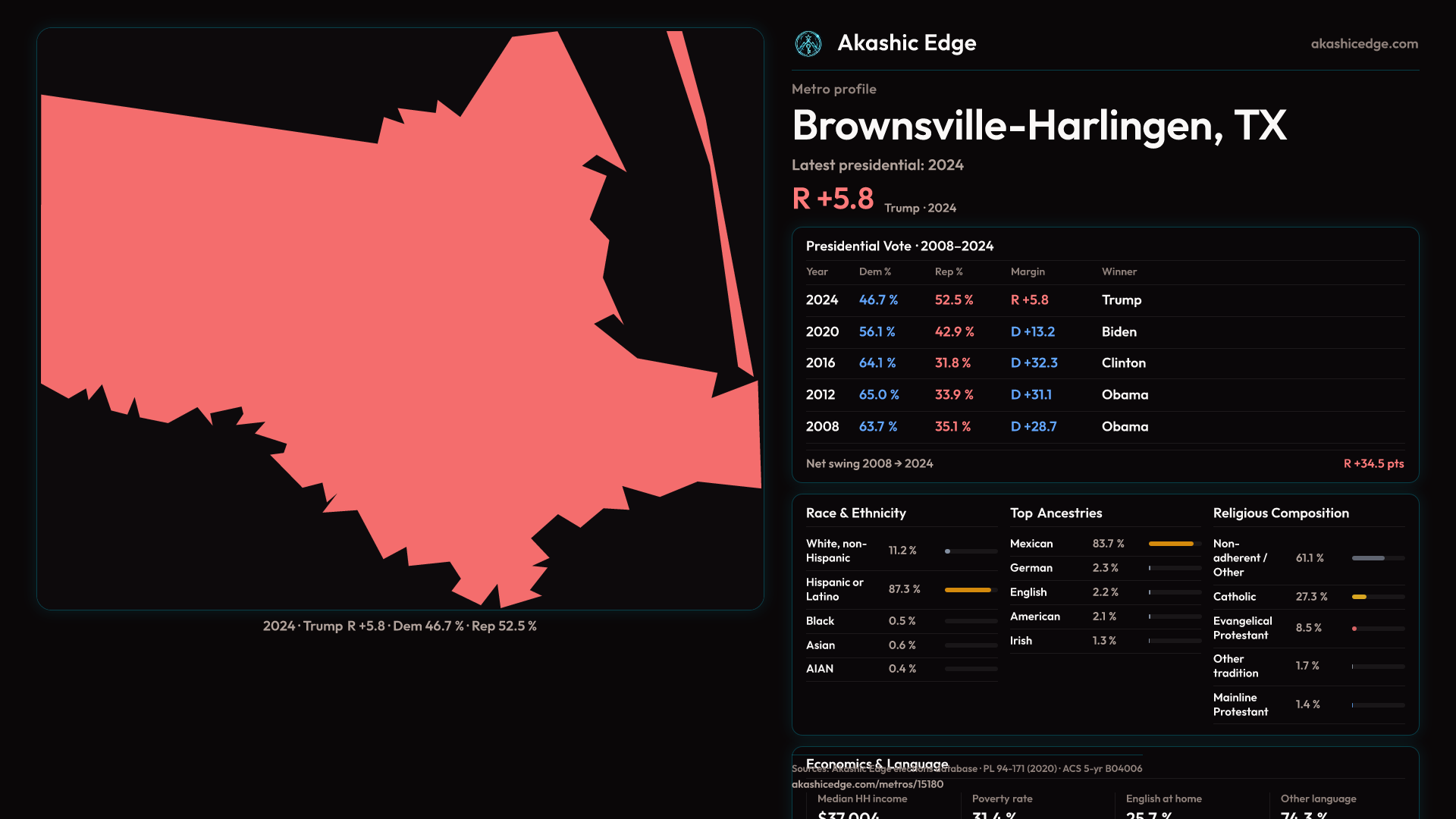Click the Margin column header
Image resolution: width=1456 pixels, height=819 pixels.
point(1027,271)
